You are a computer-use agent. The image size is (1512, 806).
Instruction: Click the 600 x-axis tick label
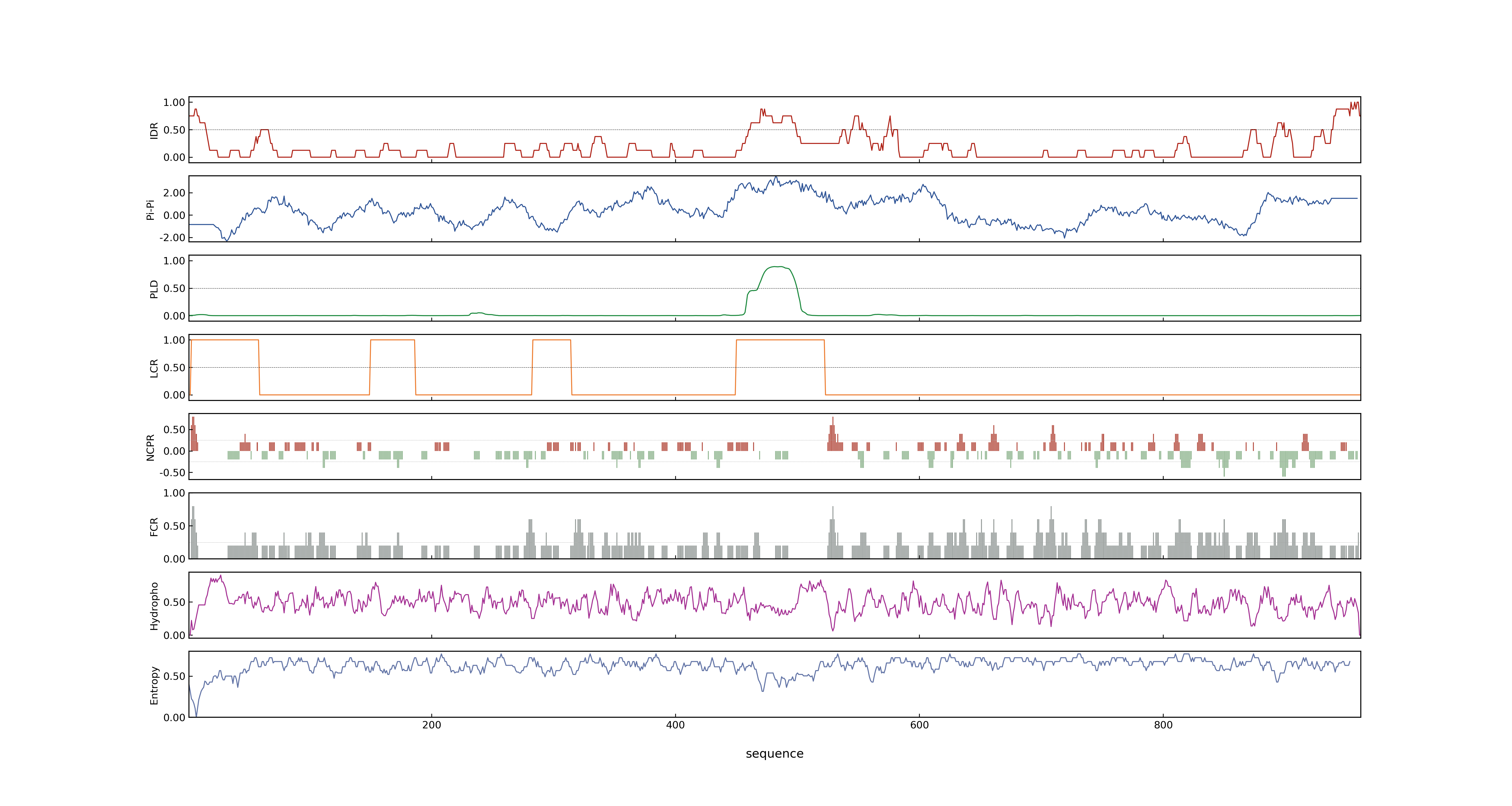pos(919,725)
